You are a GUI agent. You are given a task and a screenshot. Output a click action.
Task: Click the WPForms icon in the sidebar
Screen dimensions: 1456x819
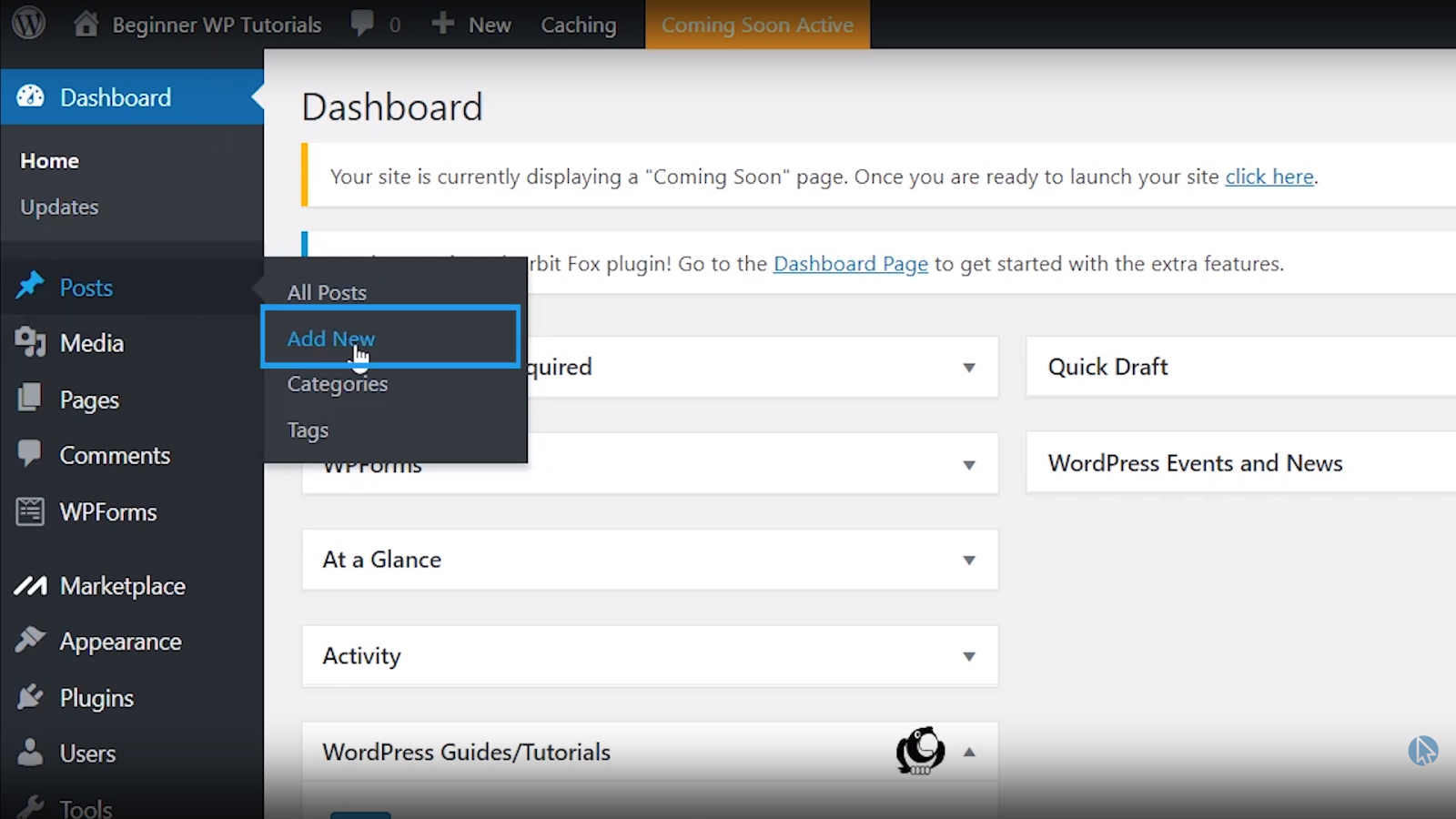(x=30, y=511)
